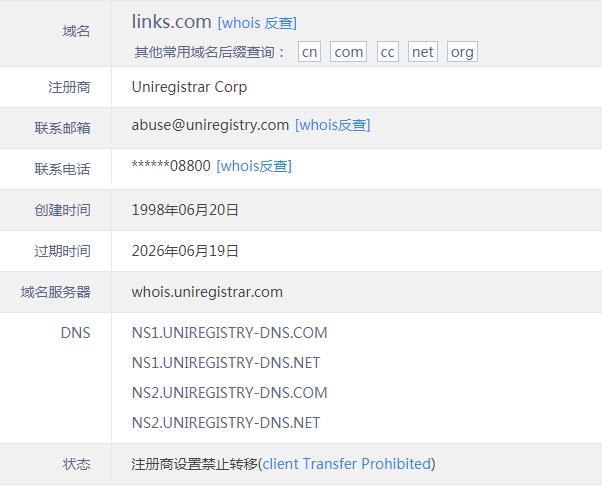Open whois反查 link next to phone number
Image resolution: width=602 pixels, height=491 pixels.
coord(254,166)
